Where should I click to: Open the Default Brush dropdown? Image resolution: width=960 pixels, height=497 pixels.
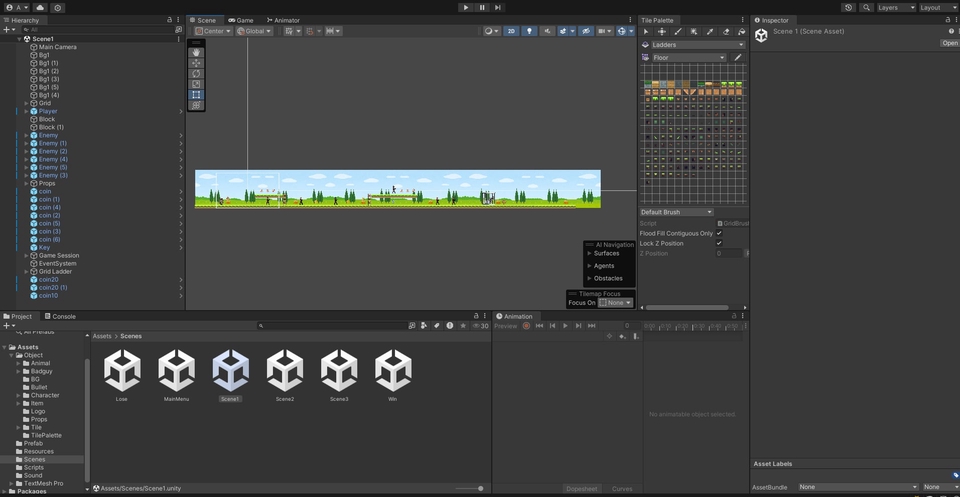(676, 212)
